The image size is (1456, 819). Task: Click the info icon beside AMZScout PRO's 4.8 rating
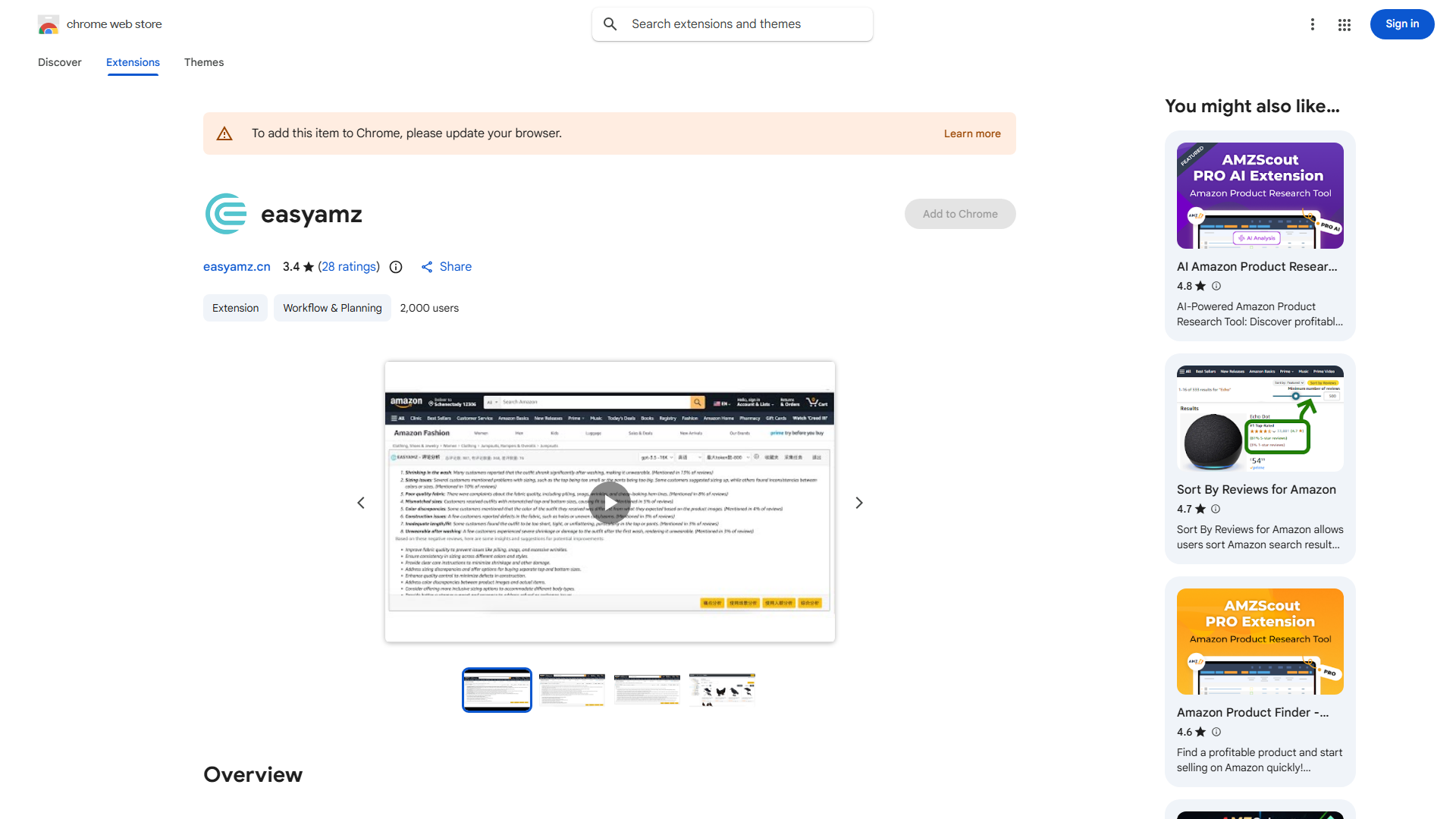click(1216, 286)
